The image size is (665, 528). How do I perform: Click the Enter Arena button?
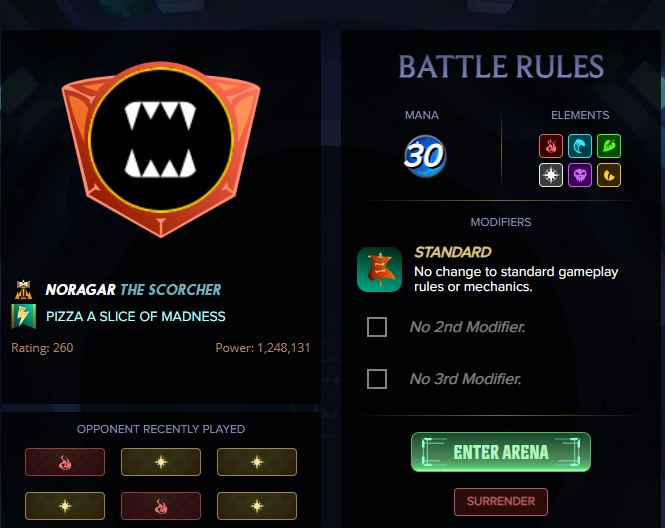click(x=500, y=452)
